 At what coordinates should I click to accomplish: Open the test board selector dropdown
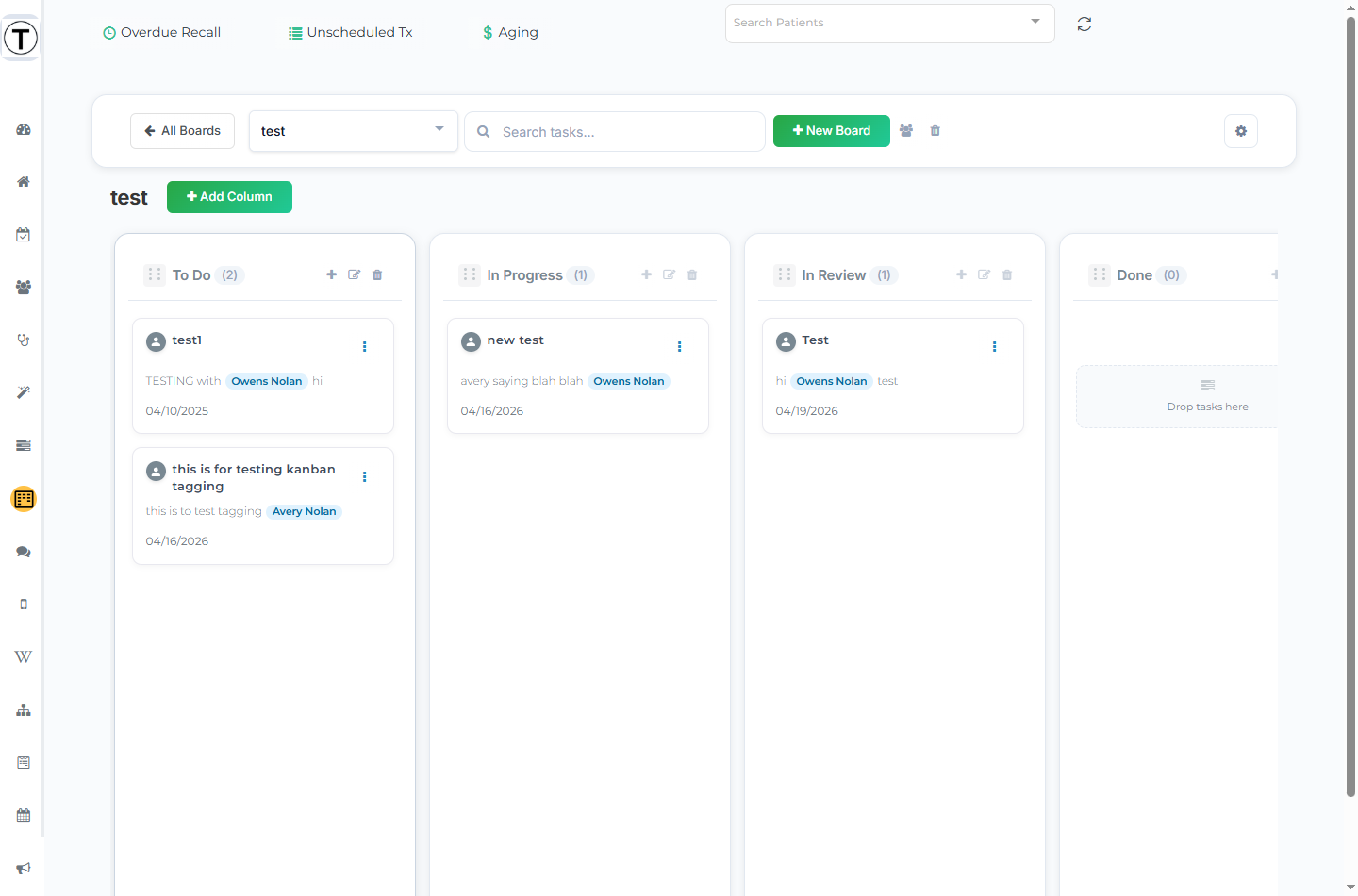click(354, 131)
